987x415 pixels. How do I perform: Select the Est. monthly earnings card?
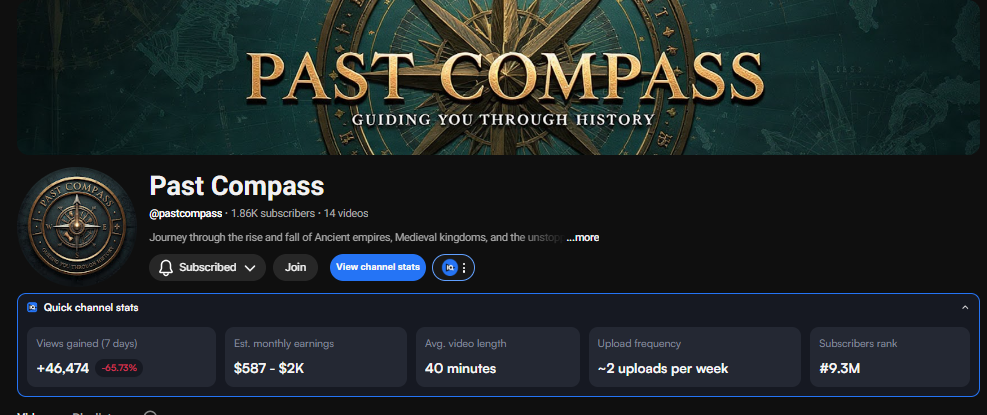[314, 356]
